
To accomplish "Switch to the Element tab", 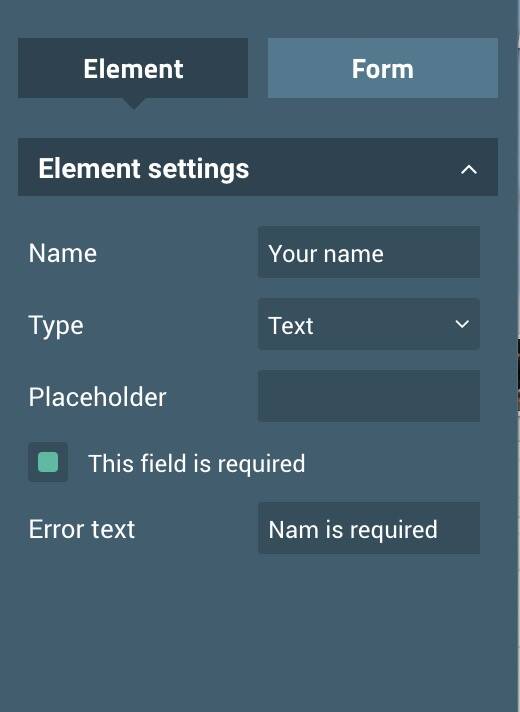I will [x=133, y=68].
